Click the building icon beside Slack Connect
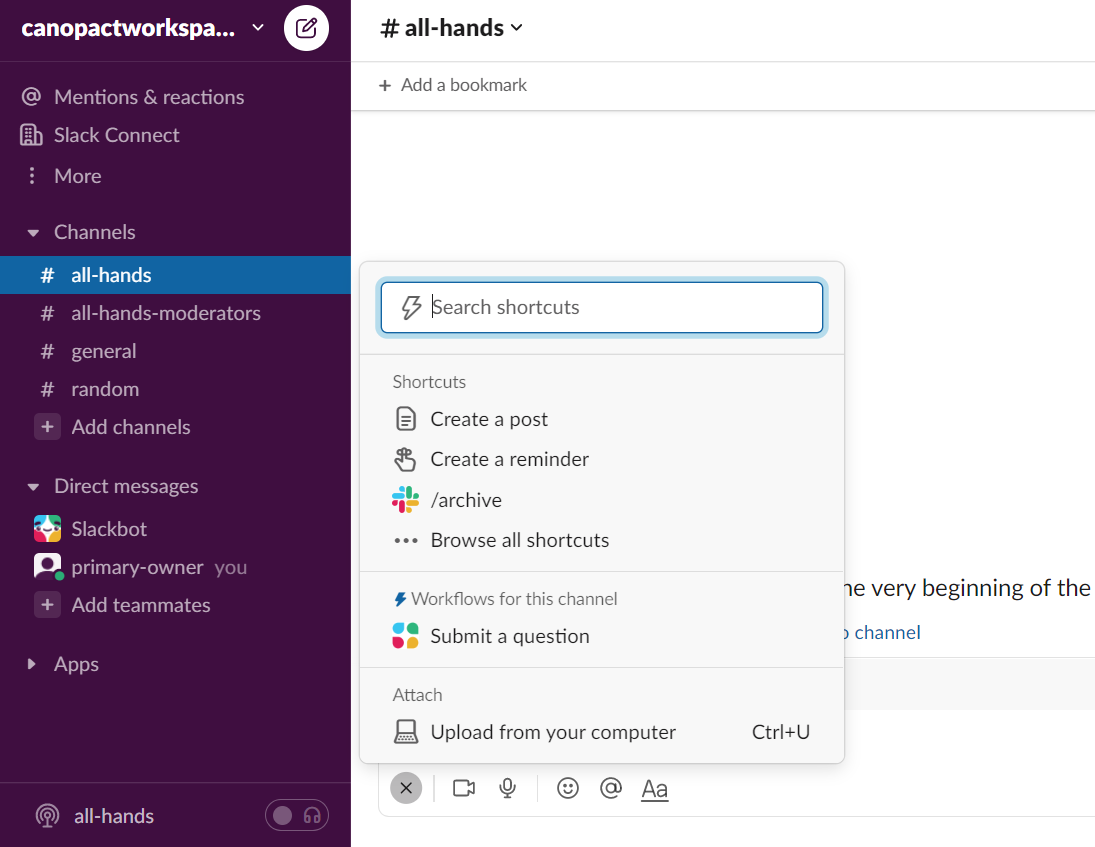Screen dimensions: 1095x847 (x=31, y=135)
